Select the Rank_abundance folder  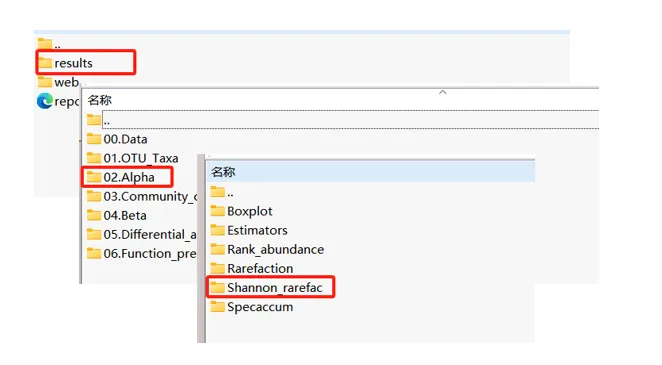point(267,249)
